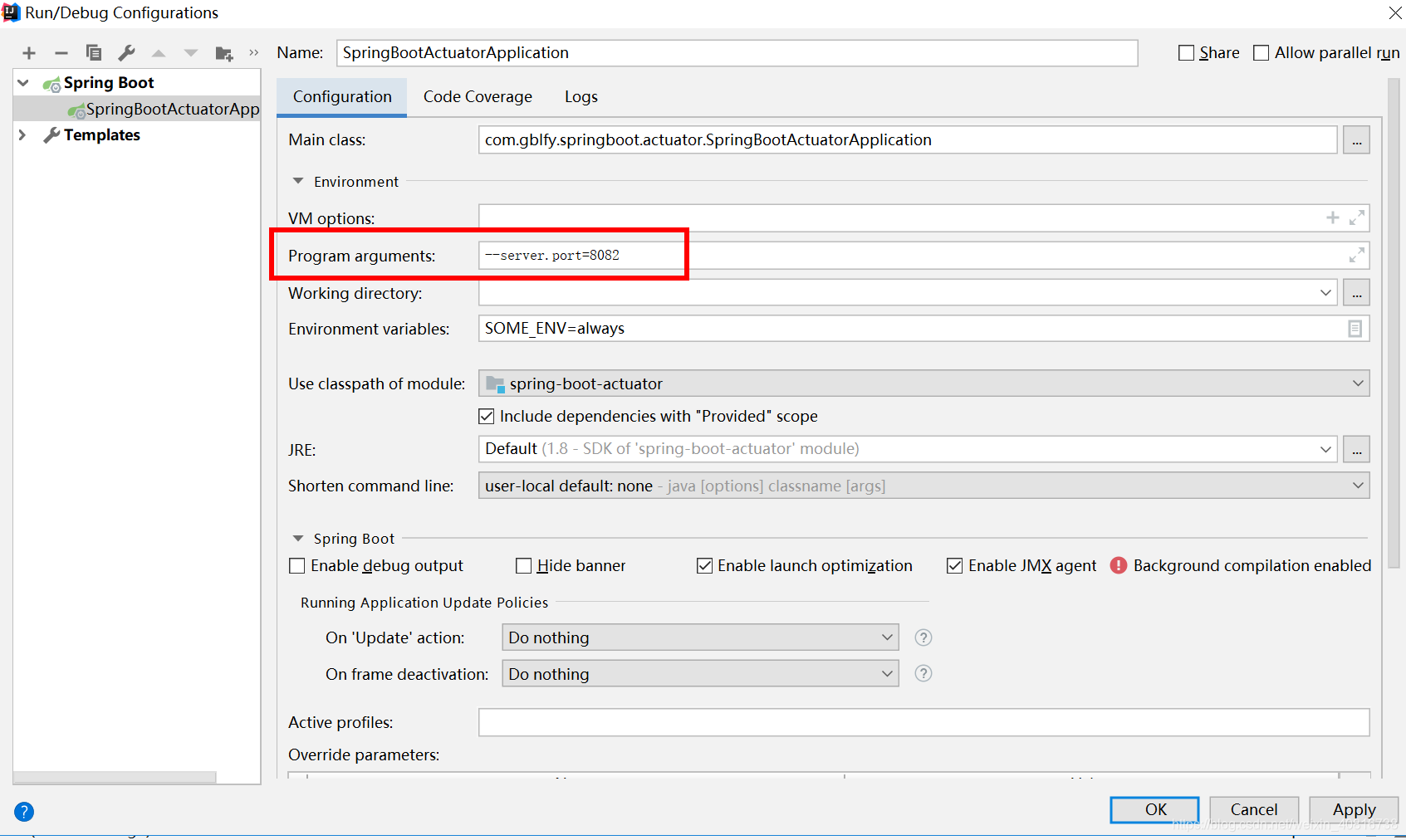
Task: Collapse the Spring Boot tree node
Action: [x=23, y=83]
